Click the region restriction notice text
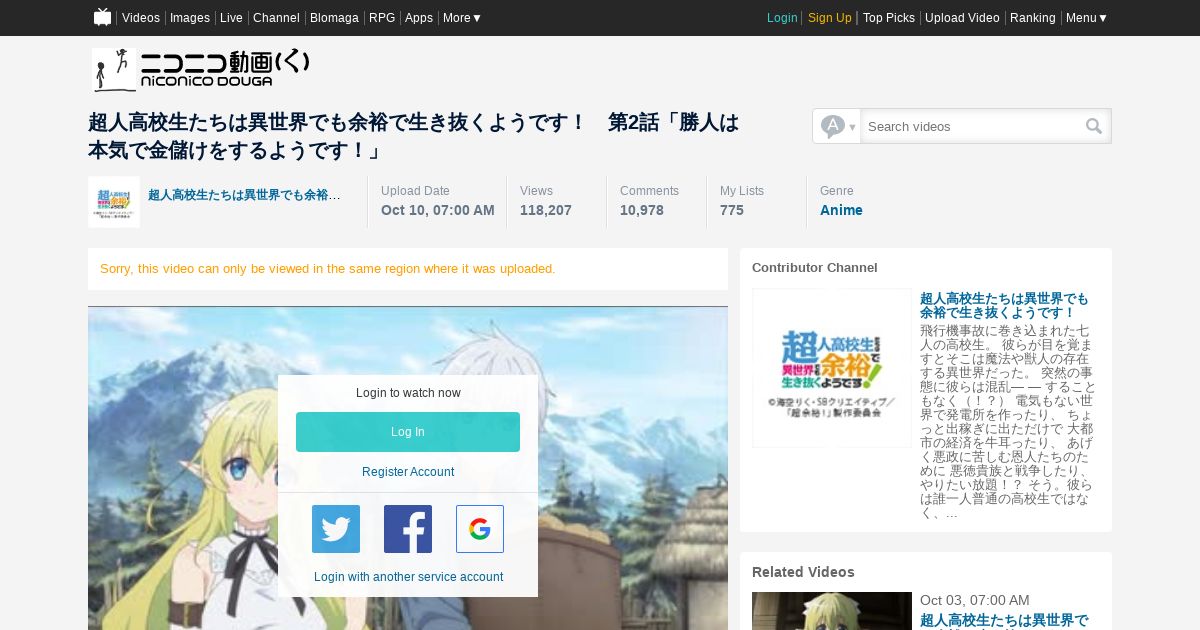Screen dimensions: 1200x630 pos(328,269)
